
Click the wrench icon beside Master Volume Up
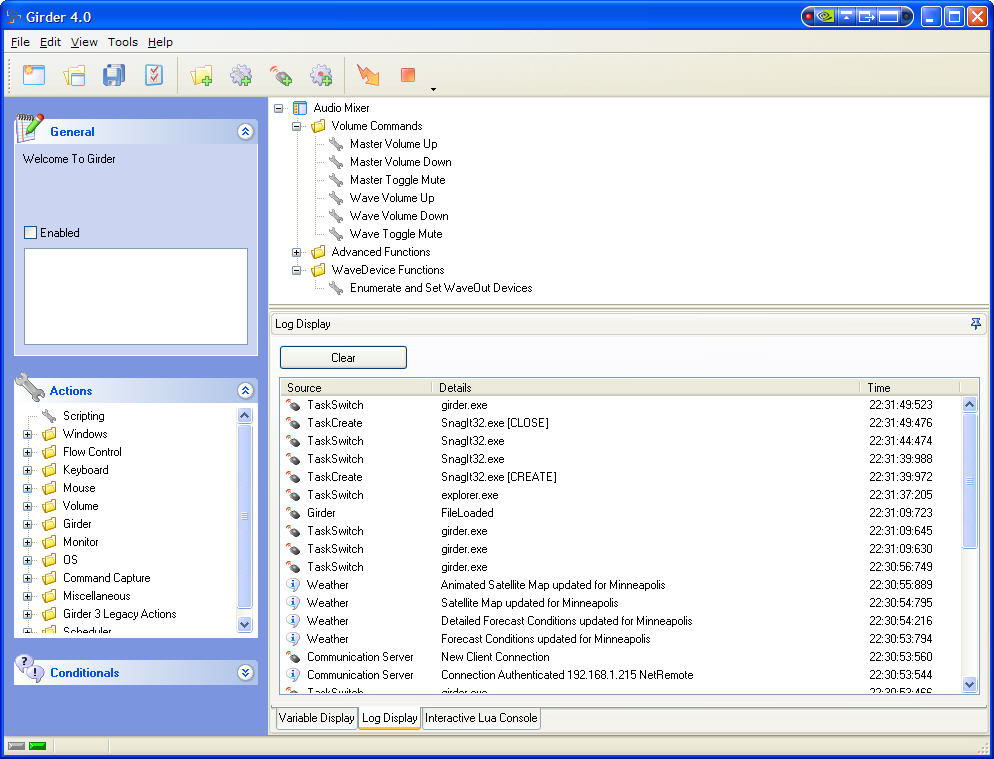(336, 144)
